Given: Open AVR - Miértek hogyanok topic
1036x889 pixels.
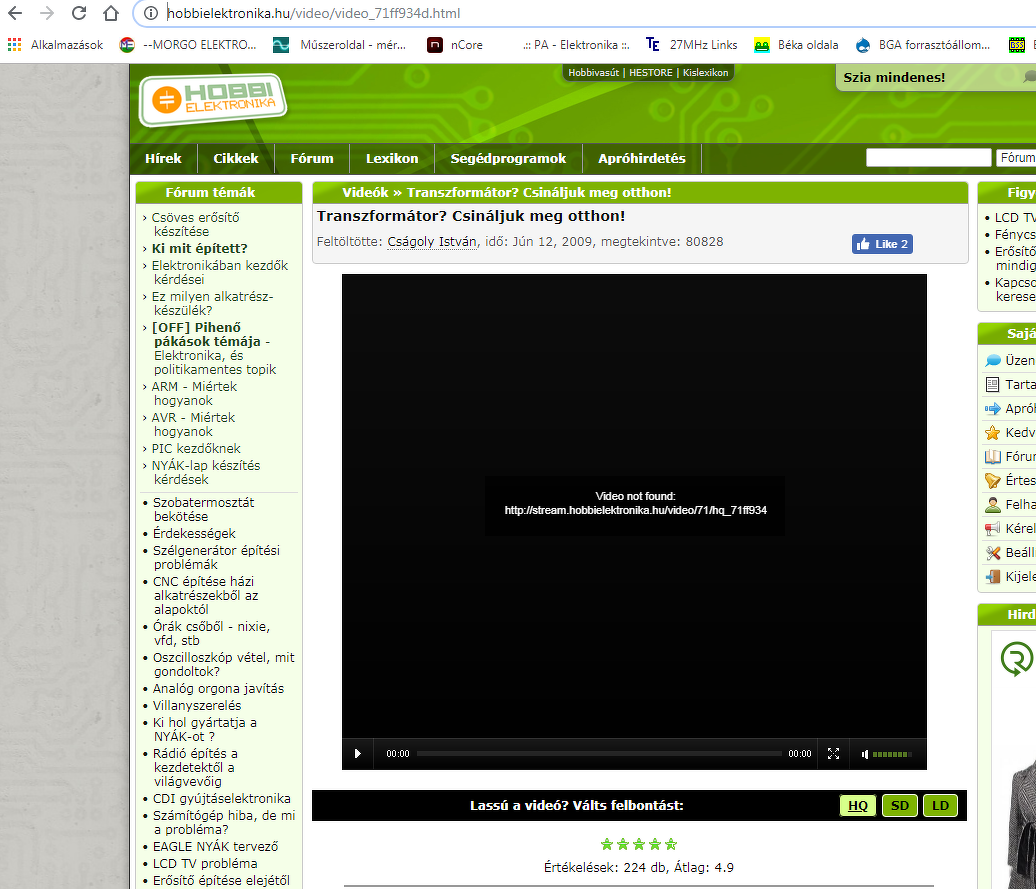Looking at the screenshot, I should (x=194, y=424).
